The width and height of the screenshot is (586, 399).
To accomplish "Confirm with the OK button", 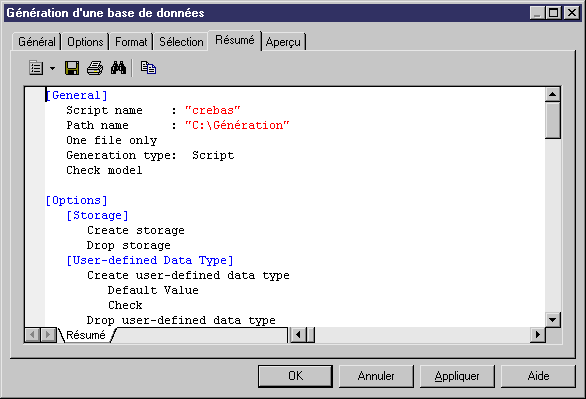I will point(295,376).
